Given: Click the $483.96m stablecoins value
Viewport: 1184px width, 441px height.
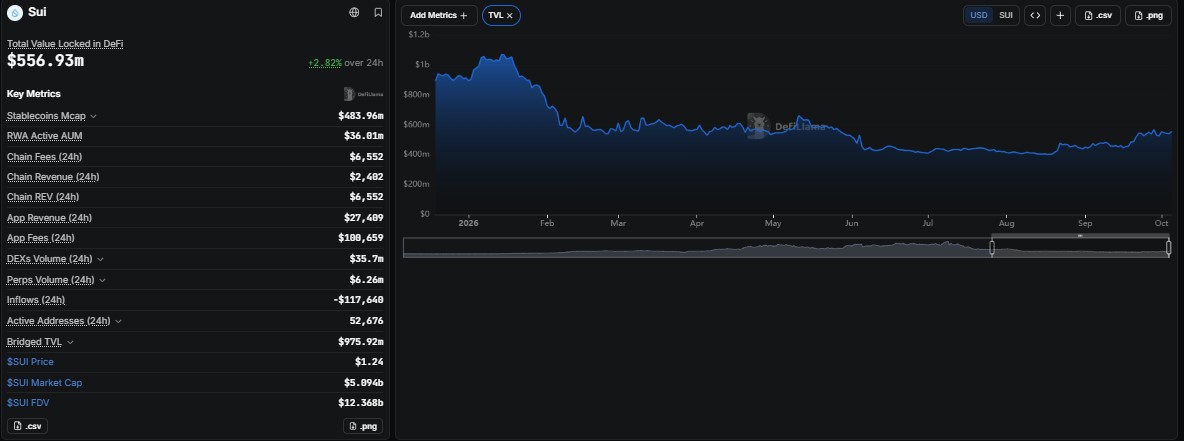Looking at the screenshot, I should coord(360,116).
